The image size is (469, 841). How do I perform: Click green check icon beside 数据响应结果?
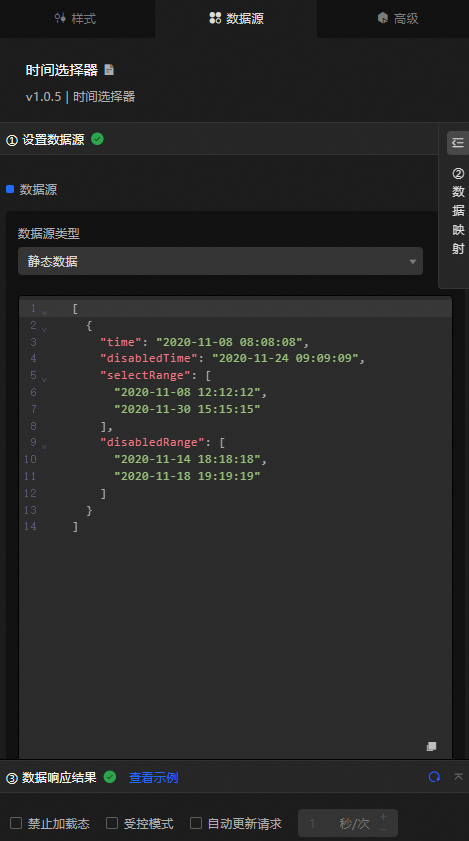click(110, 777)
